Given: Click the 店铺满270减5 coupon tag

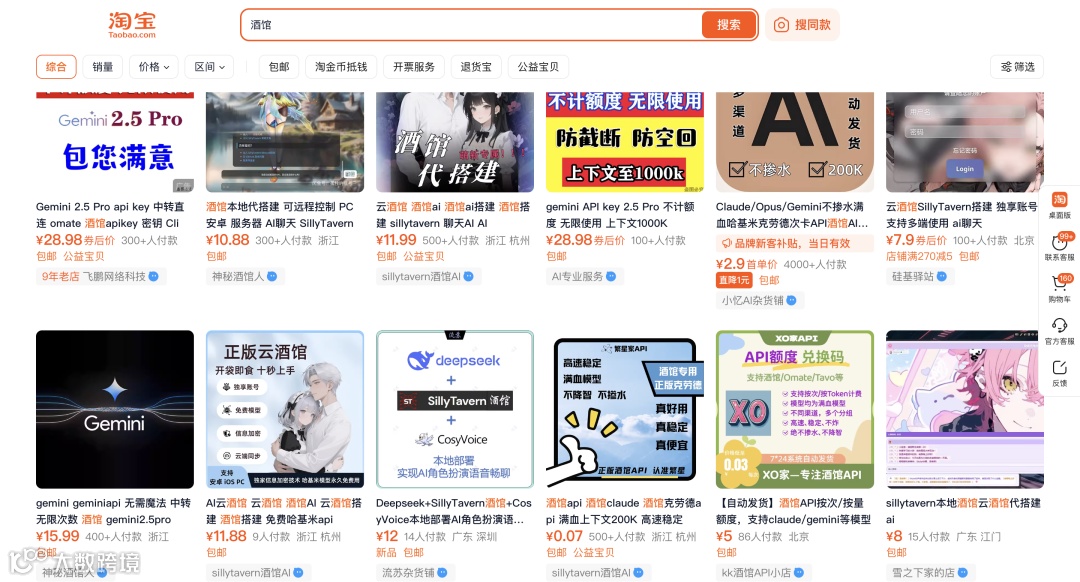Looking at the screenshot, I should pos(919,256).
